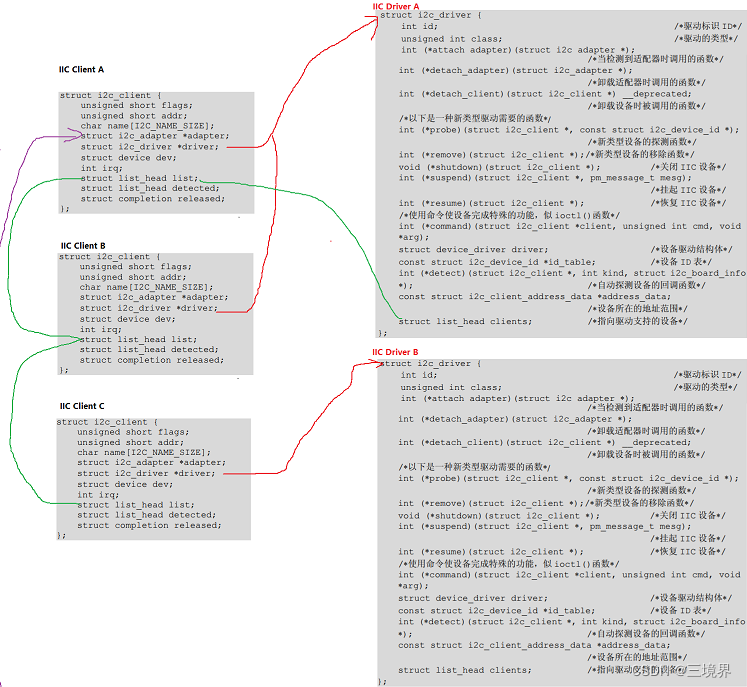This screenshot has width=747, height=687.
Task: Click the "IIC Client A" heading
Action: (x=81, y=70)
